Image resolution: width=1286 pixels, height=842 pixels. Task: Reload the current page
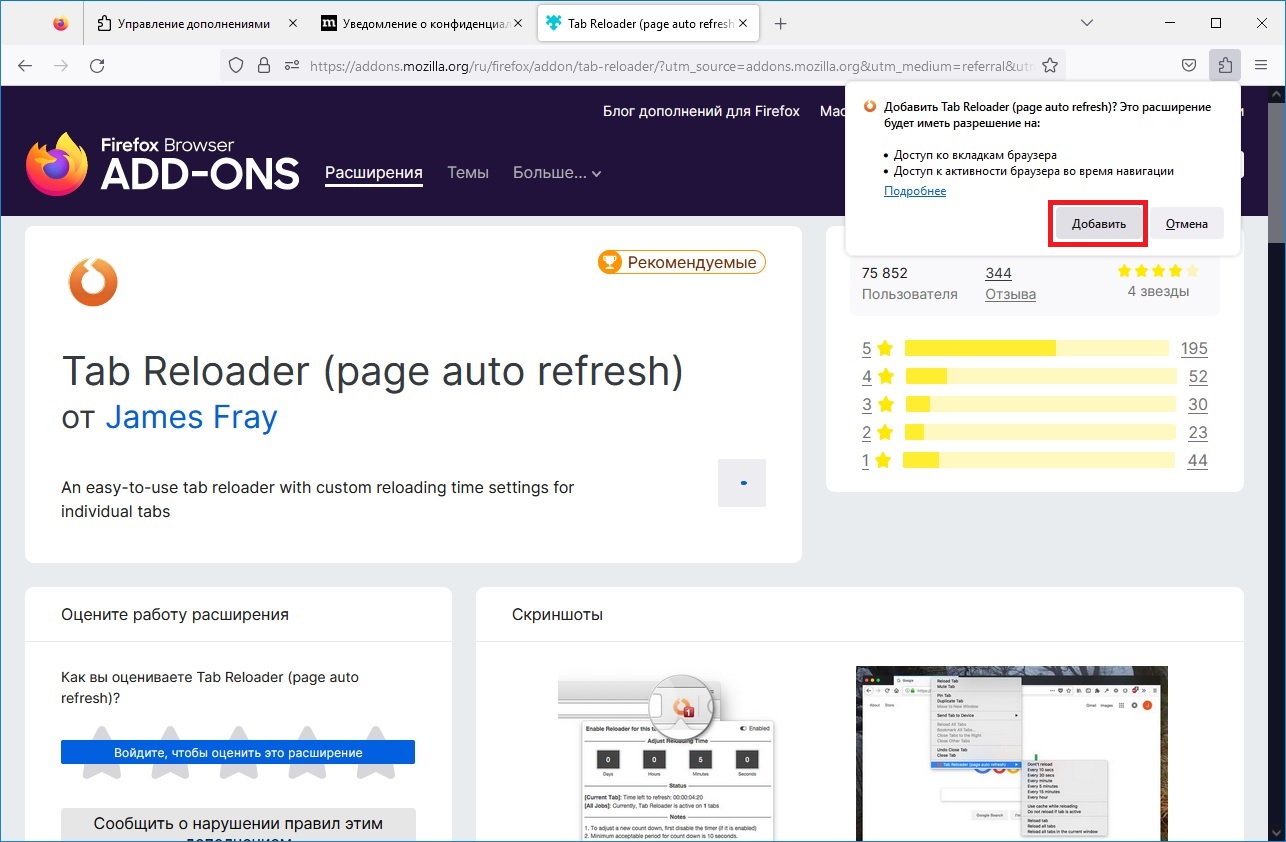[x=97, y=66]
